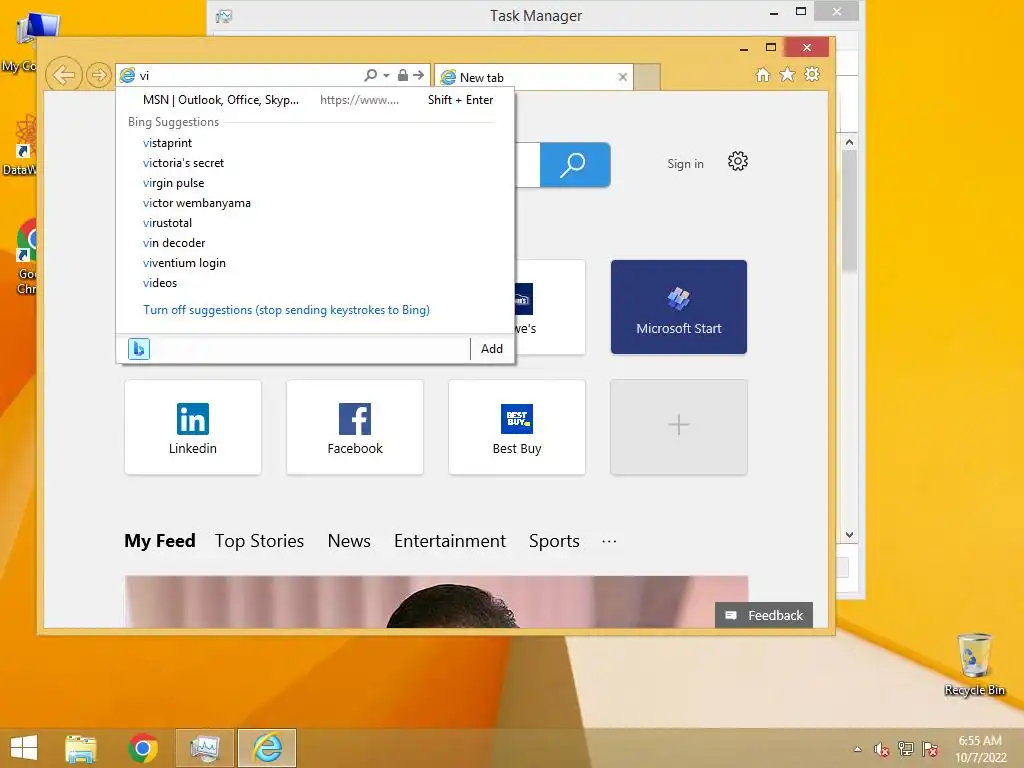Choose the 'viventium login' suggestion
The height and width of the screenshot is (768, 1024).
pyautogui.click(x=184, y=263)
